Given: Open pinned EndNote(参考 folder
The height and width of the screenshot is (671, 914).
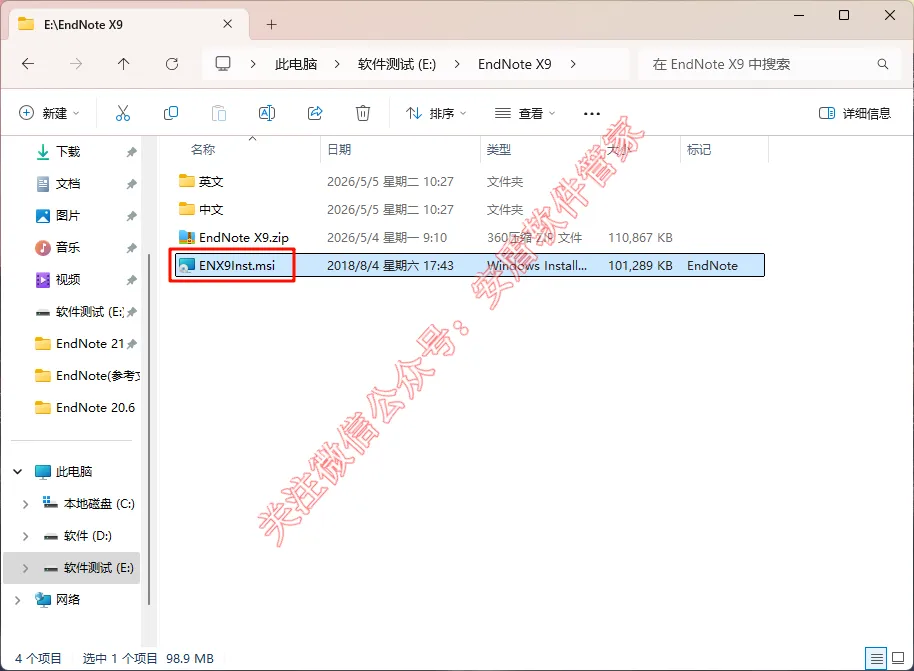Looking at the screenshot, I should point(87,376).
